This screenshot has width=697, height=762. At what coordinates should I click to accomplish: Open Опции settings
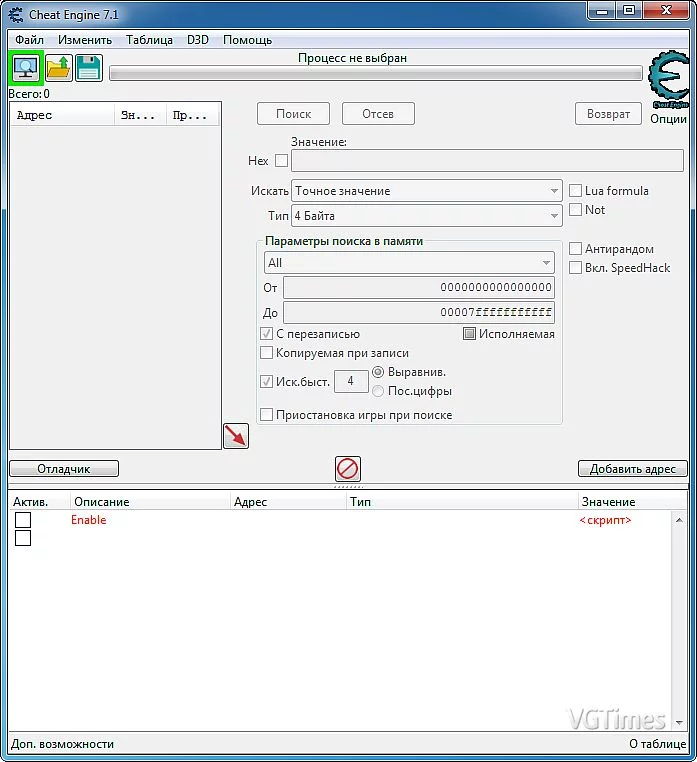click(x=668, y=119)
